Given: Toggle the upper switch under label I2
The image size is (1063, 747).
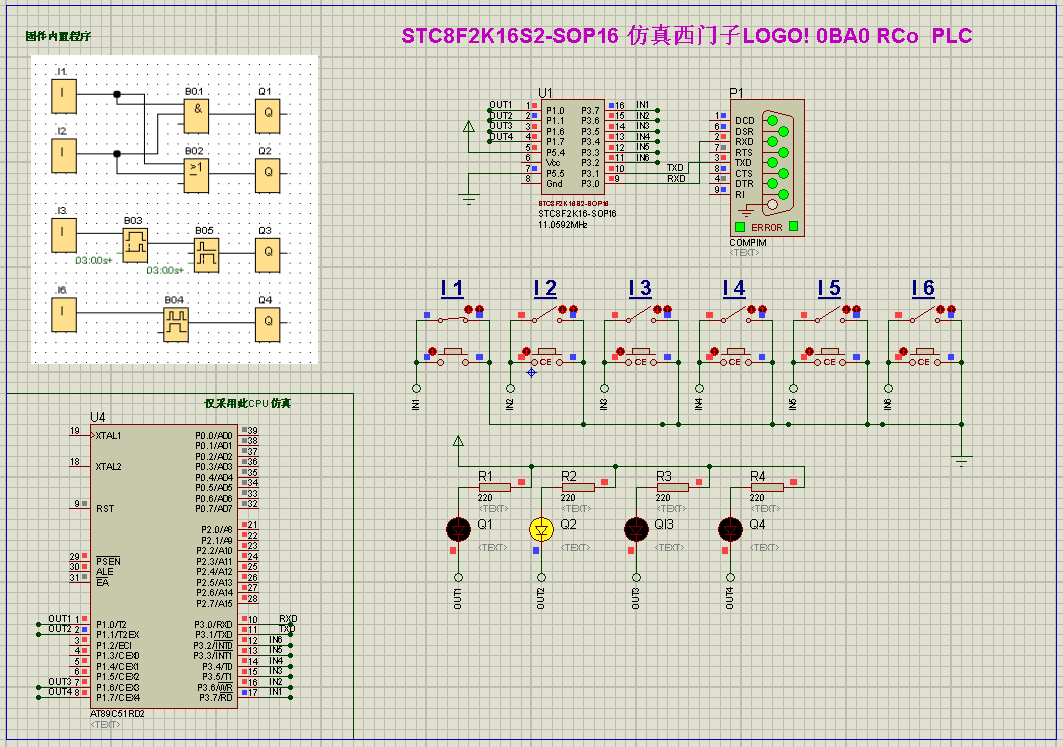Looking at the screenshot, I should click(547, 316).
